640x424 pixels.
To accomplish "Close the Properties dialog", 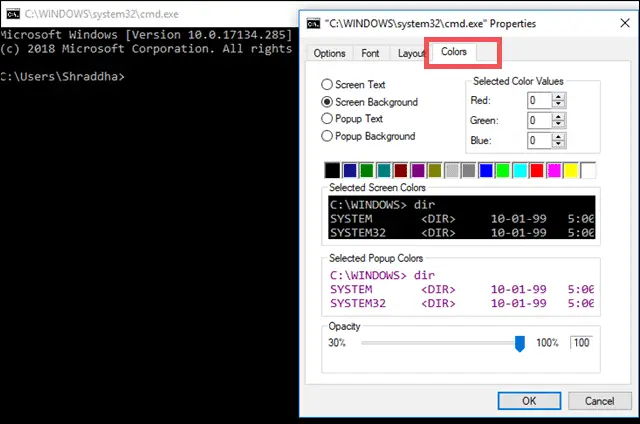I will (x=624, y=23).
